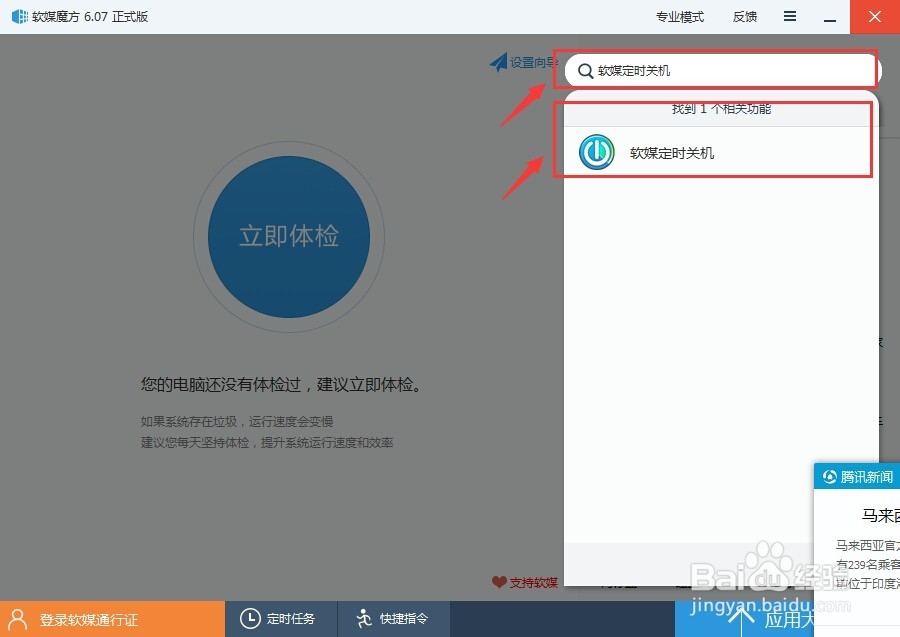This screenshot has width=900, height=637.
Task: Open the 反馈 feedback link
Action: click(x=744, y=17)
